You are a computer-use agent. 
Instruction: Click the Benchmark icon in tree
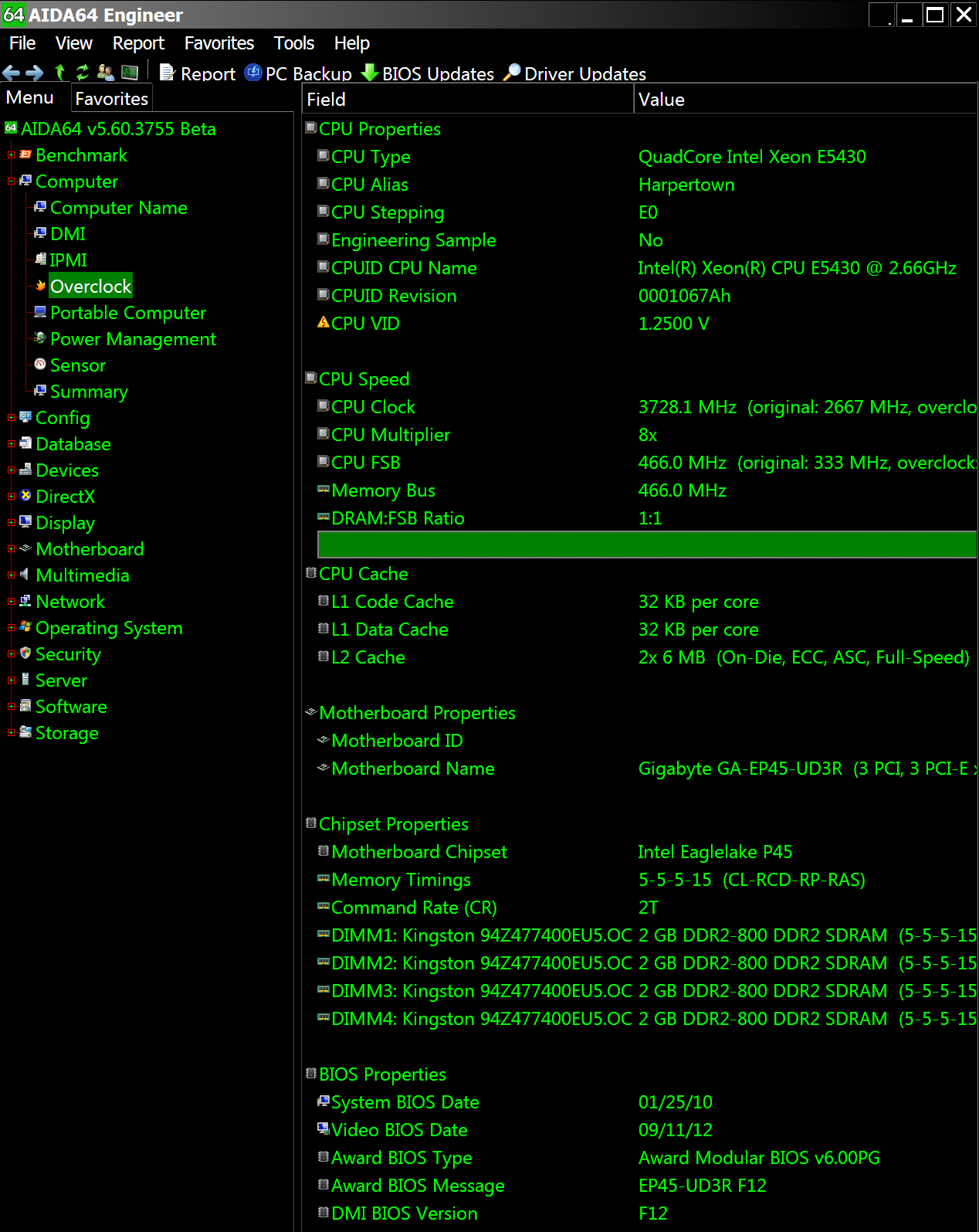point(25,154)
